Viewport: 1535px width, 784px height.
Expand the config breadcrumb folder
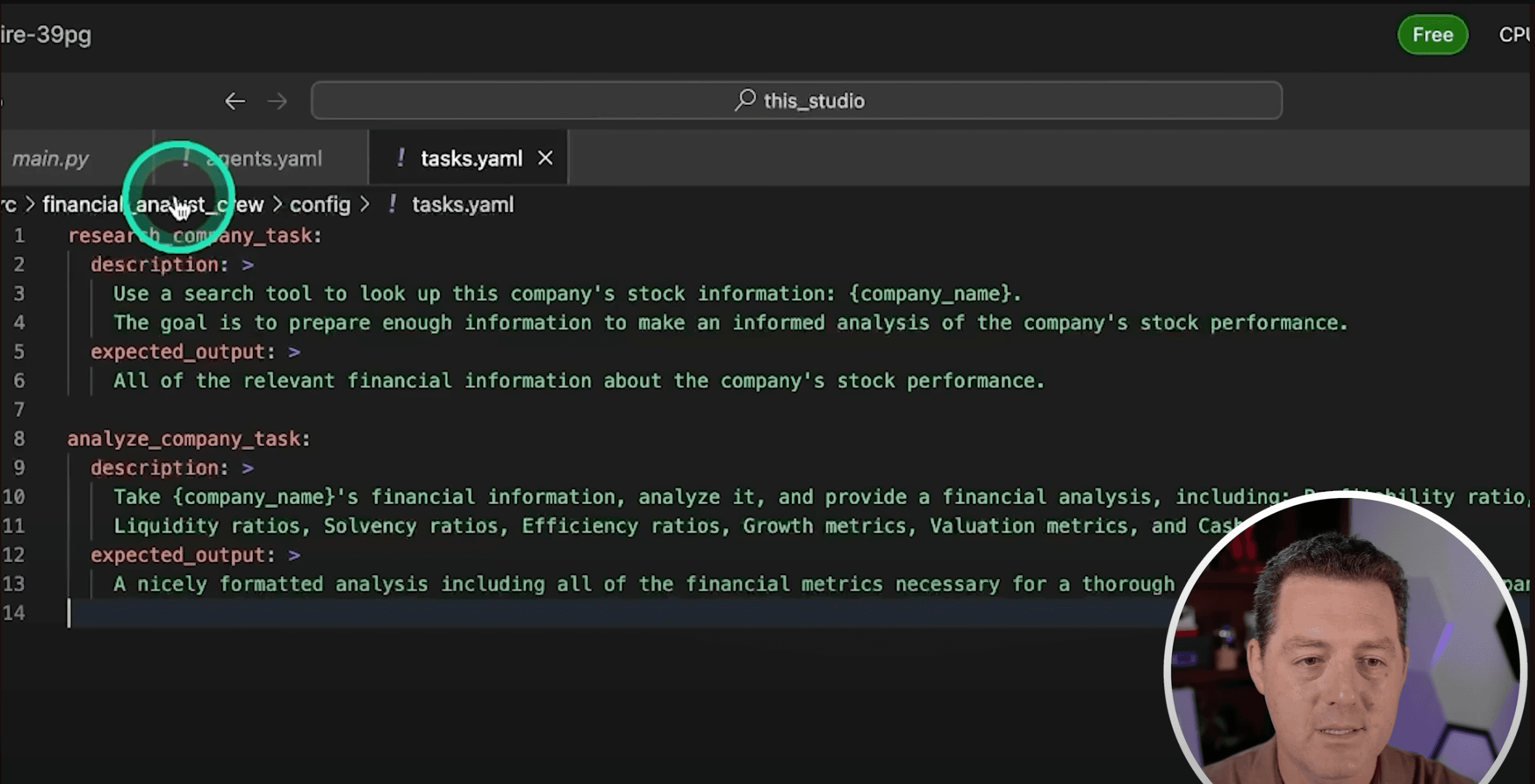click(x=320, y=204)
